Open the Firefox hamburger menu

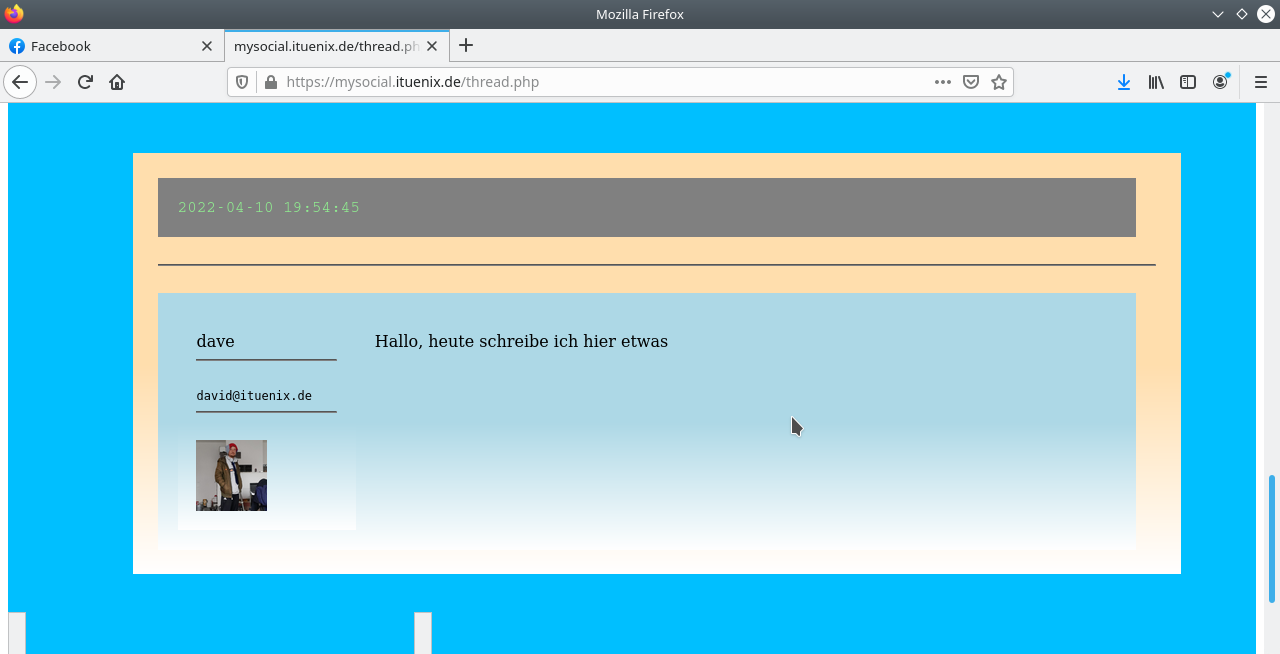(x=1260, y=82)
